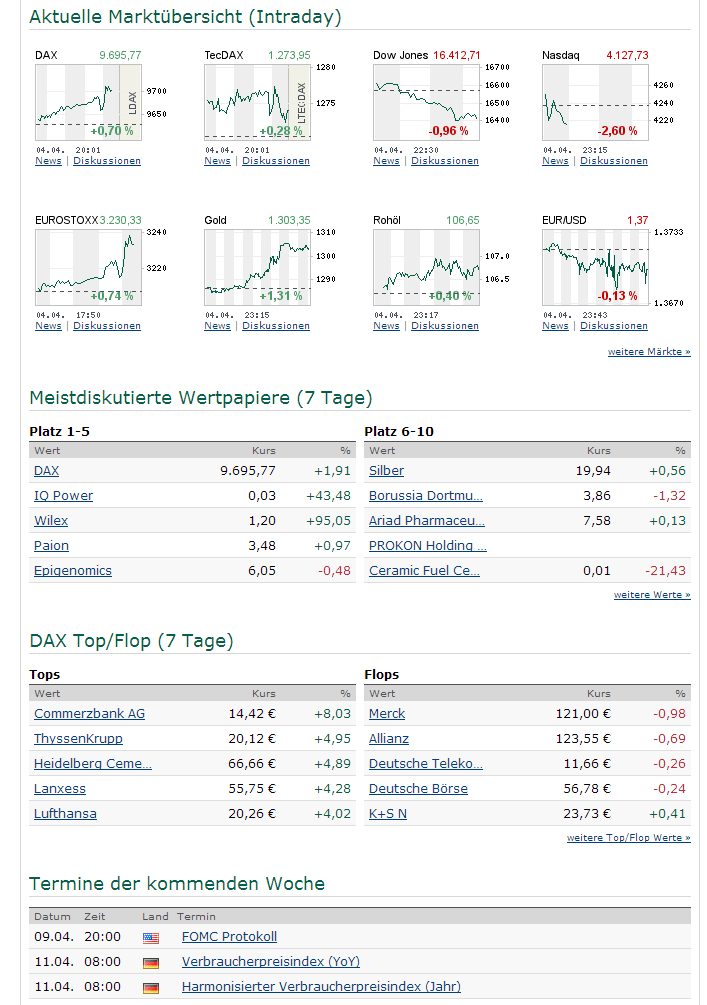
Task: Open Silber security link
Action: (387, 470)
